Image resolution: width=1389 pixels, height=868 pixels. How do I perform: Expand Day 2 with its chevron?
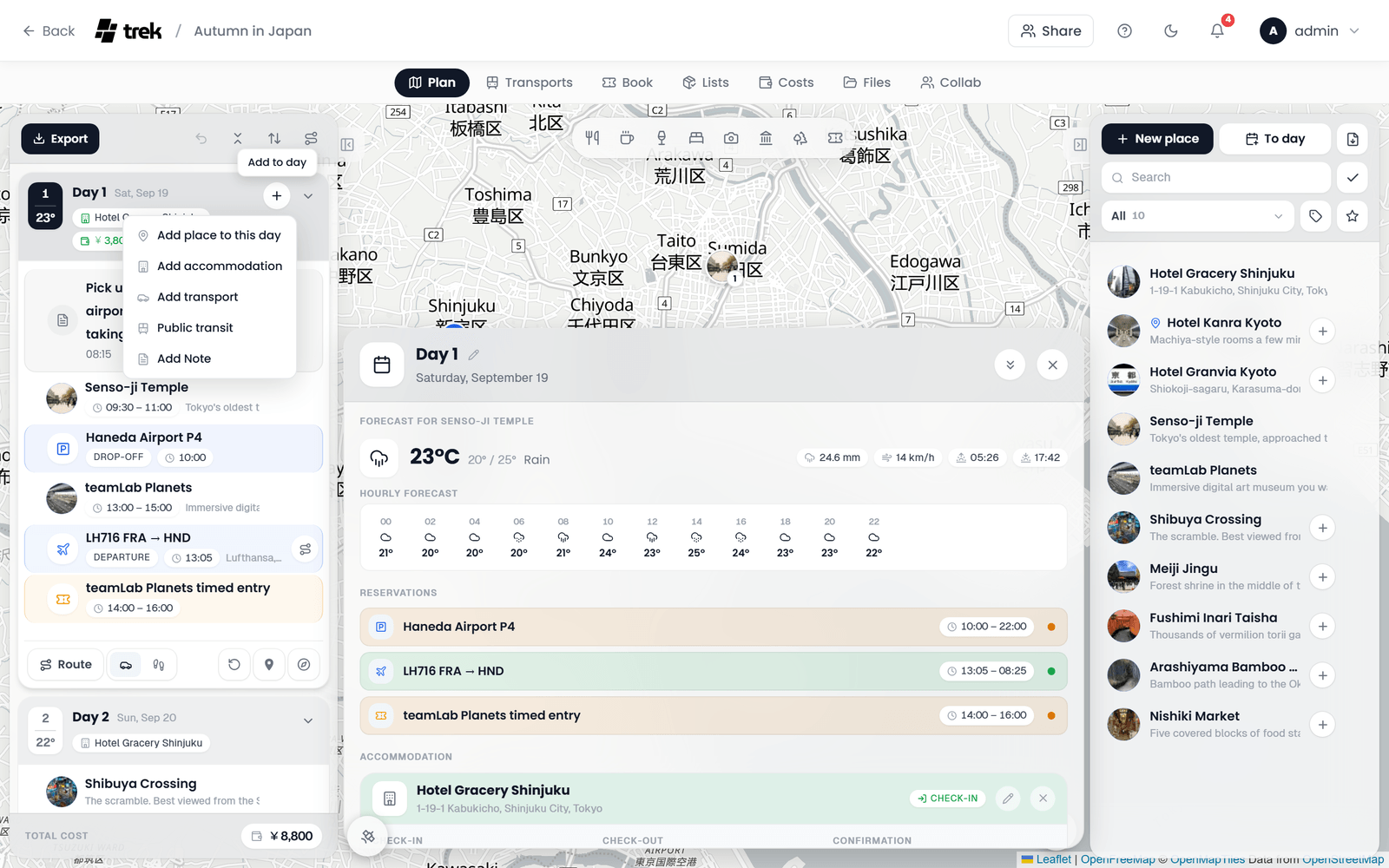308,720
